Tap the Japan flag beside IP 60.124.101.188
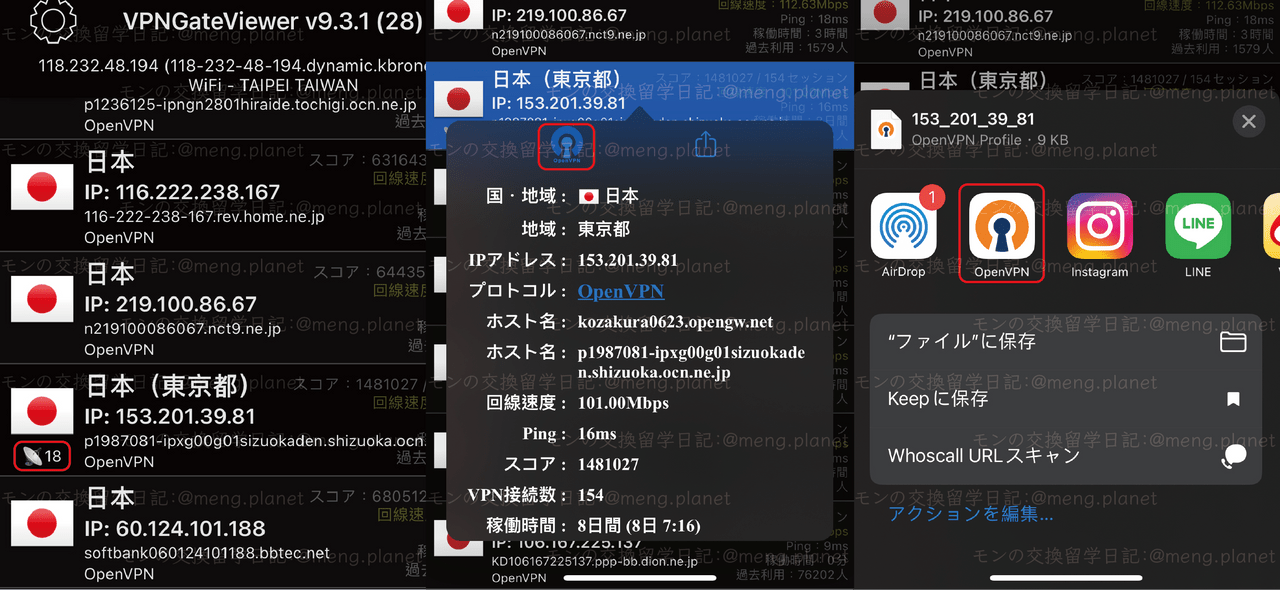This screenshot has height=590, width=1280. pyautogui.click(x=42, y=524)
